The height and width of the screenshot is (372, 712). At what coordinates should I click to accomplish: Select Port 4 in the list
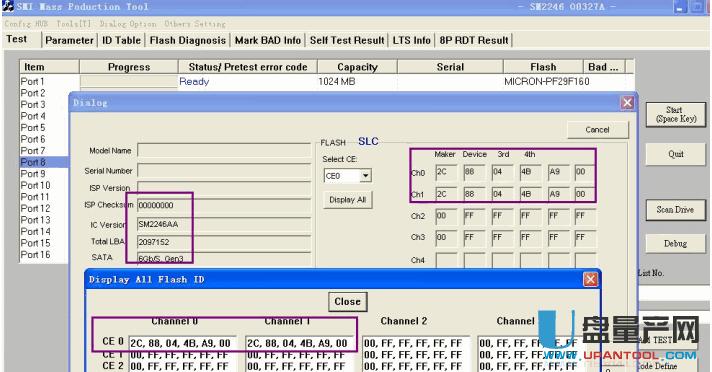(33, 116)
